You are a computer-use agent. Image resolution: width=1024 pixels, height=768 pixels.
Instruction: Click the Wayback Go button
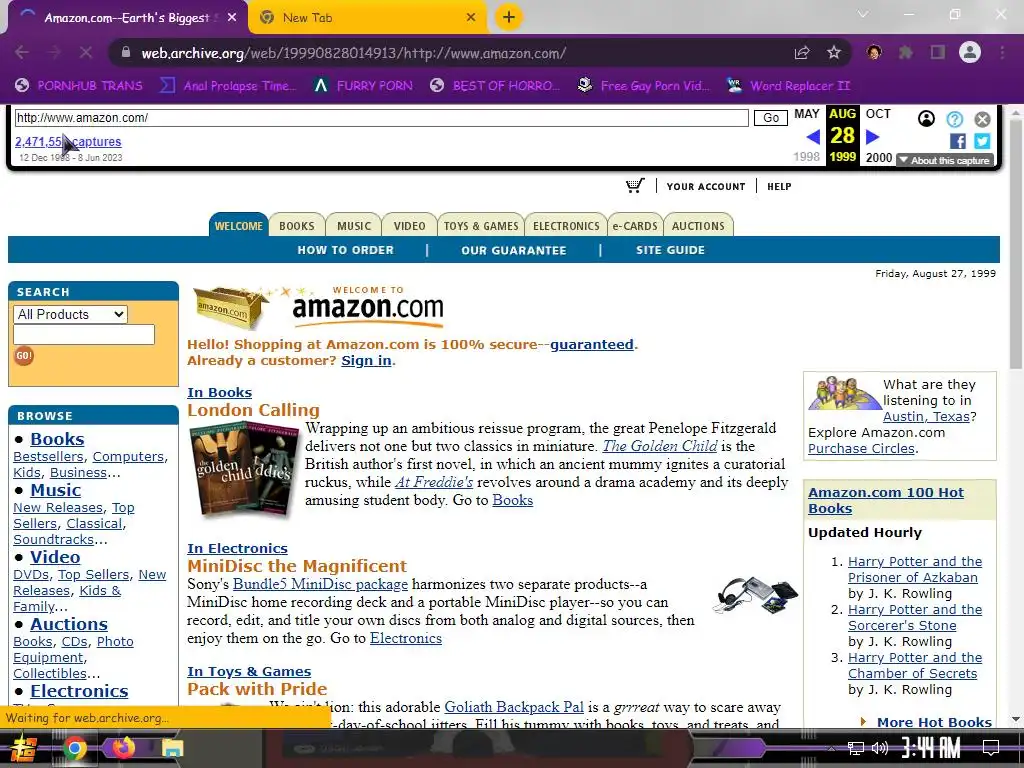771,118
